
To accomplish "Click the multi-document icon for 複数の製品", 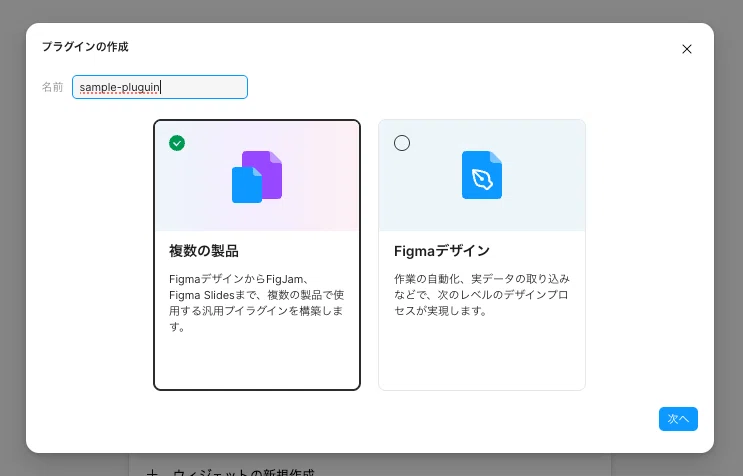I will point(257,177).
